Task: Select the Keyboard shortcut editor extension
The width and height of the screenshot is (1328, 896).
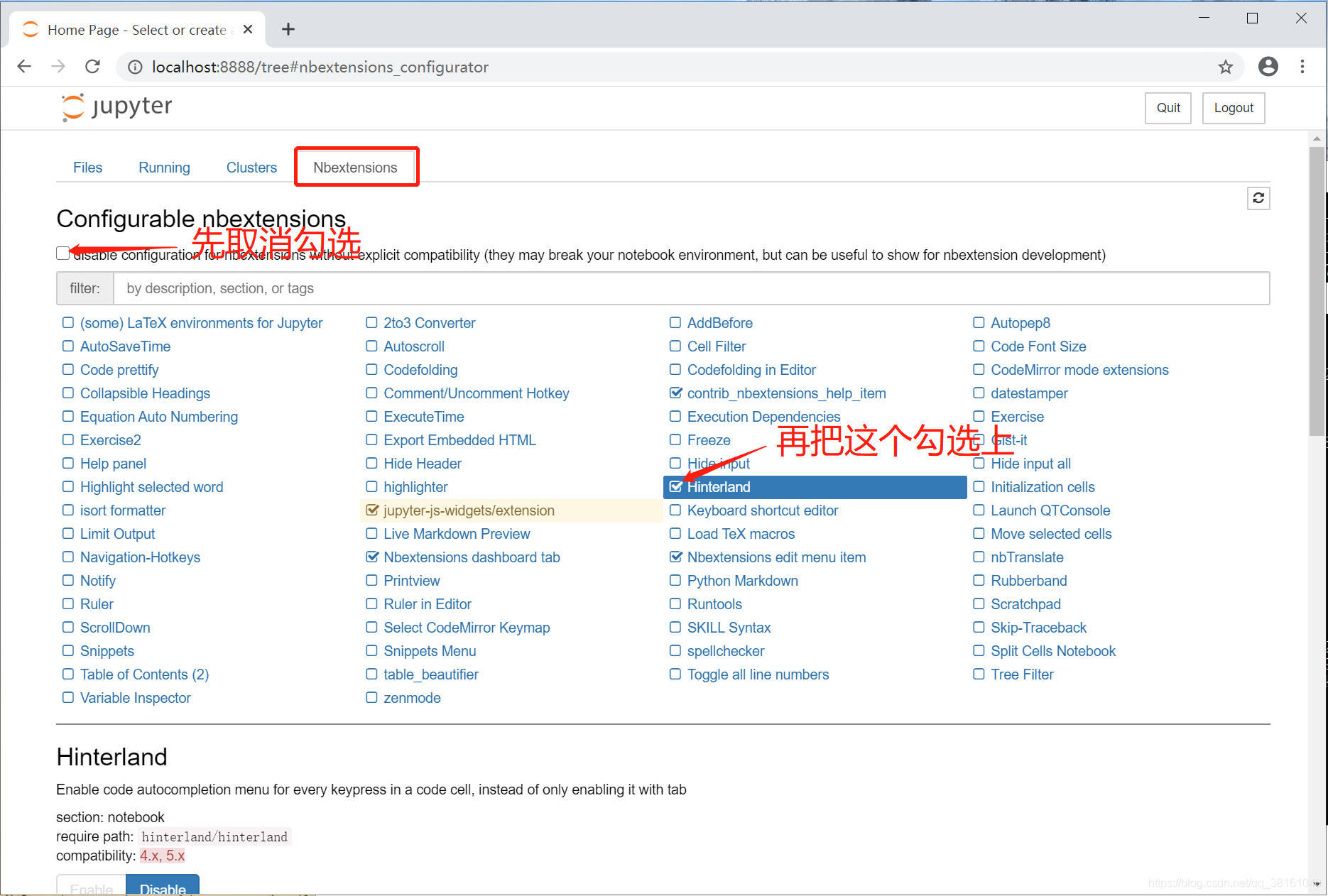Action: [x=763, y=510]
